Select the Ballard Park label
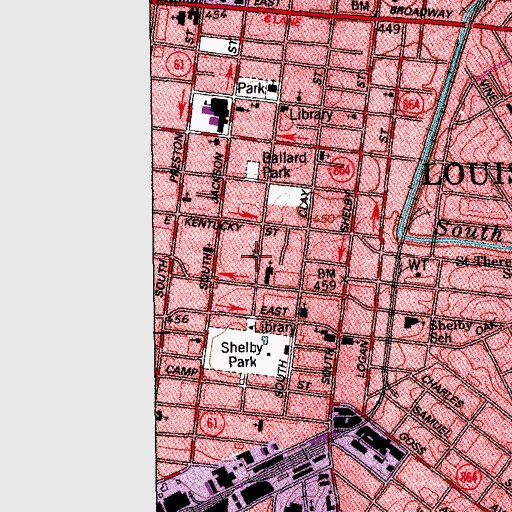Viewport: 512px width, 512px height. click(284, 165)
